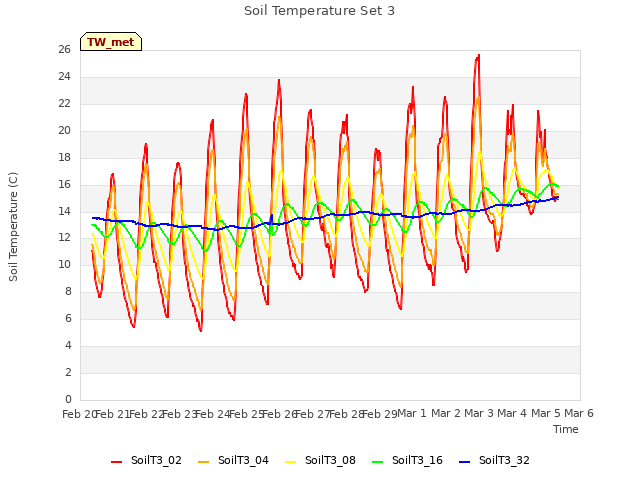Click the yellow SoilT3_08 legend swatch
640x480 pixels.
point(290,462)
